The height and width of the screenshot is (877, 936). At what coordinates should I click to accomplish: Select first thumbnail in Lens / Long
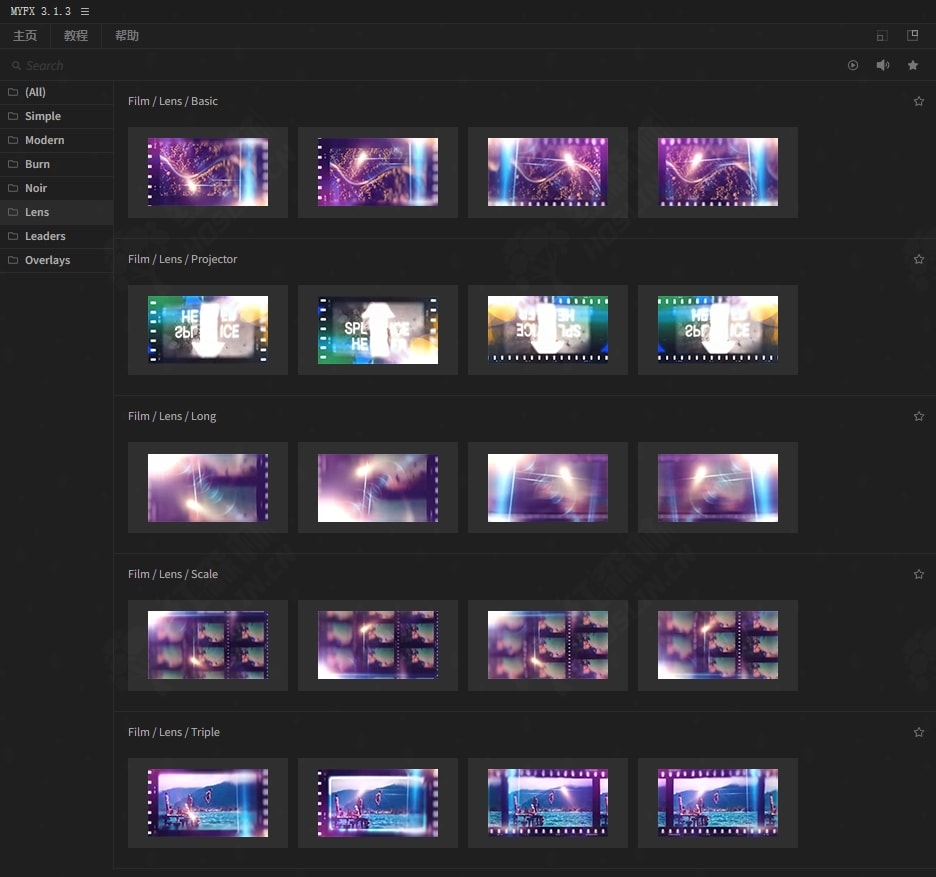pyautogui.click(x=208, y=487)
